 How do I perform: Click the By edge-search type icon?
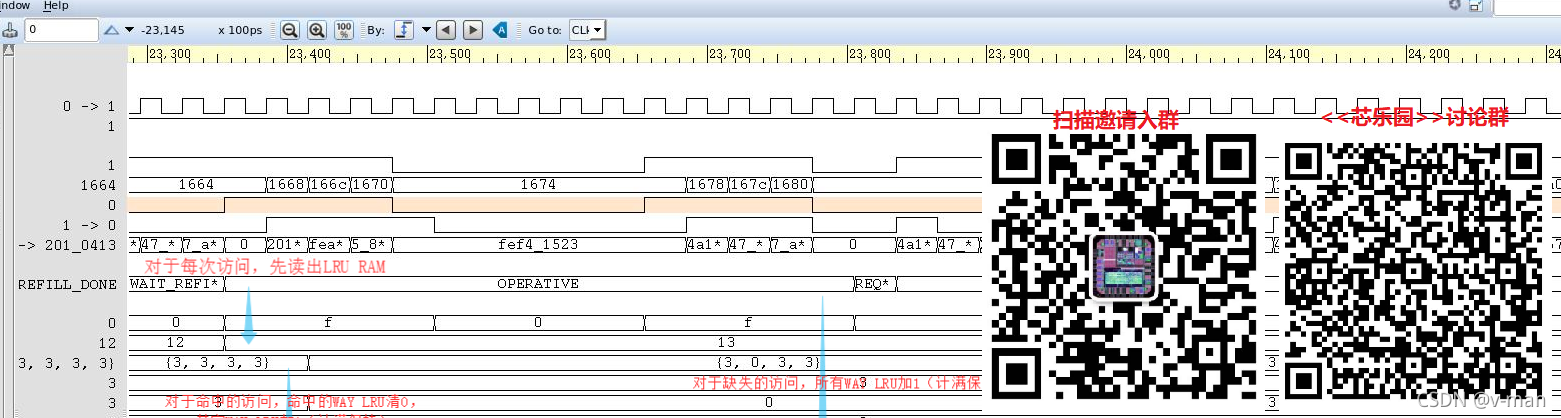tap(405, 30)
